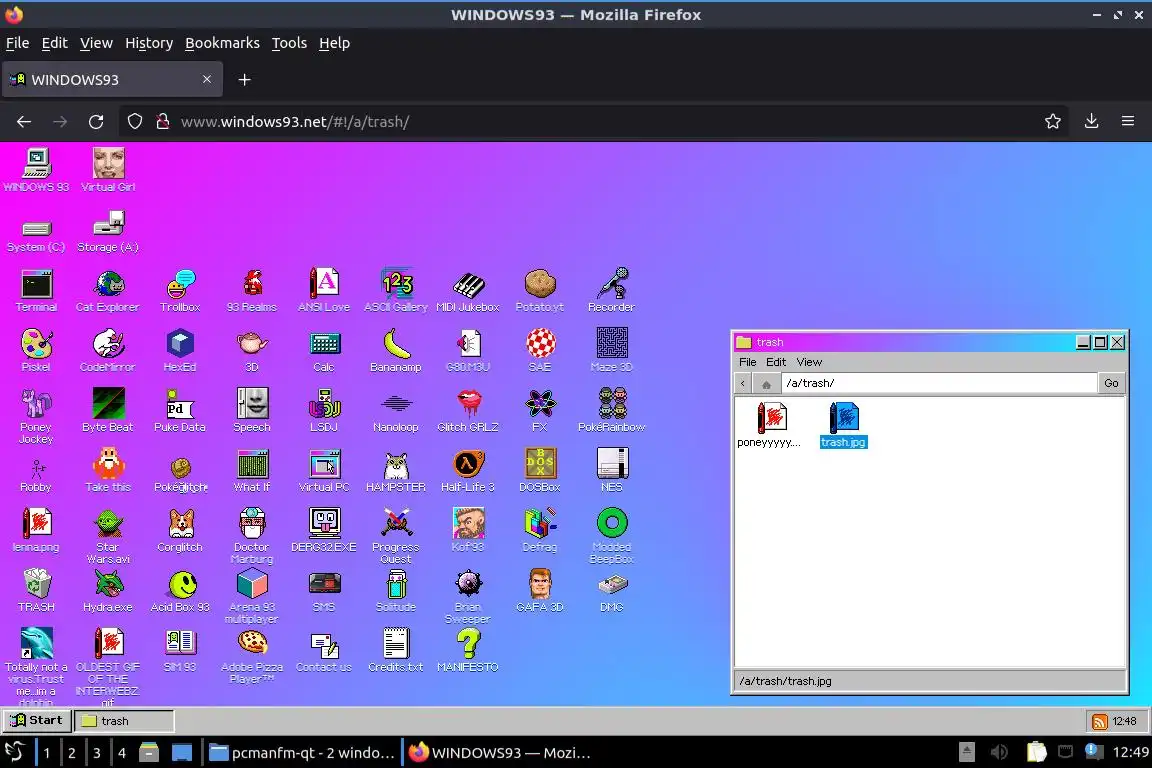
Task: Select trash.jpg in the trash window
Action: tap(844, 426)
